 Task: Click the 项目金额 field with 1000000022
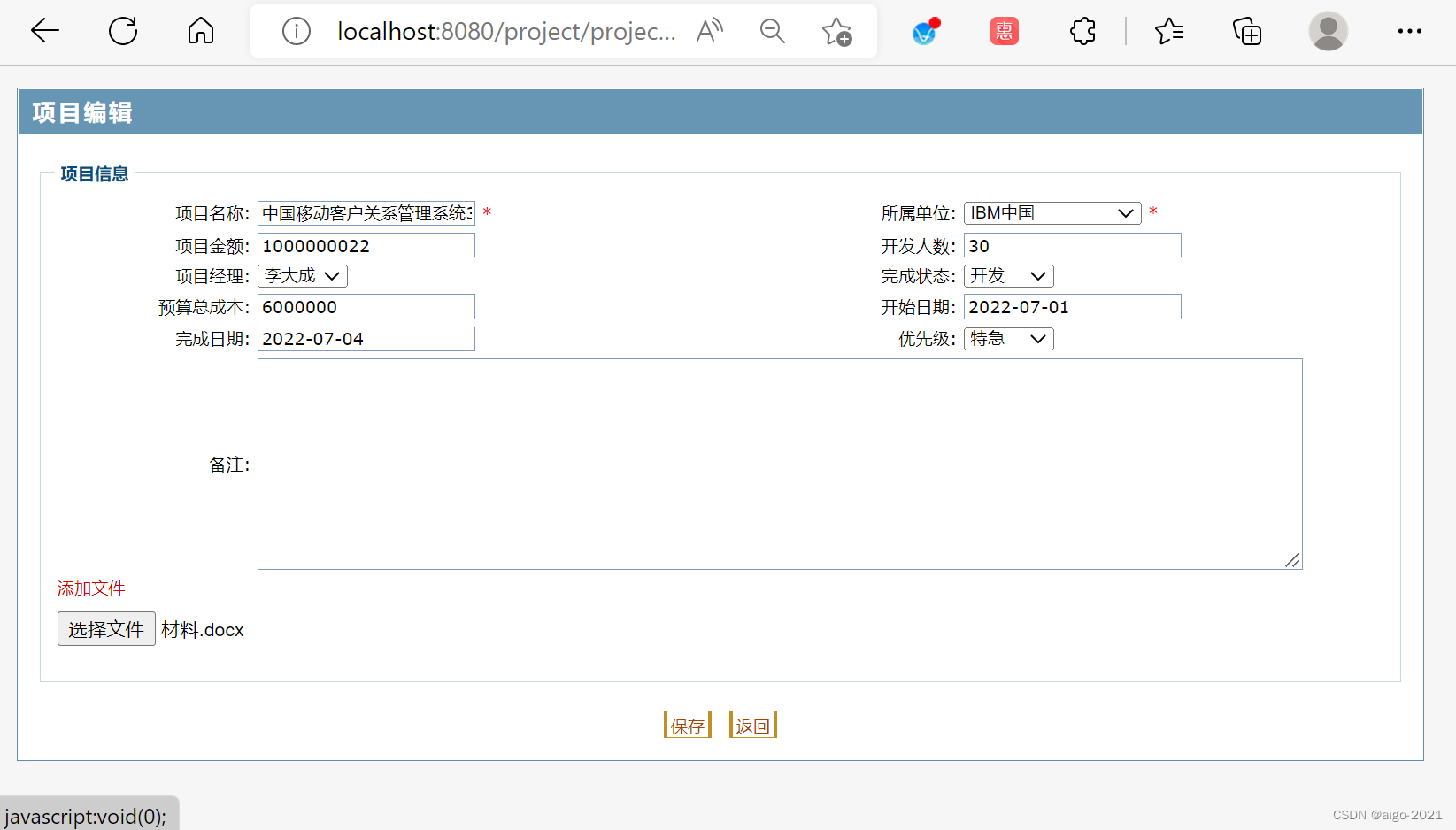pos(366,245)
